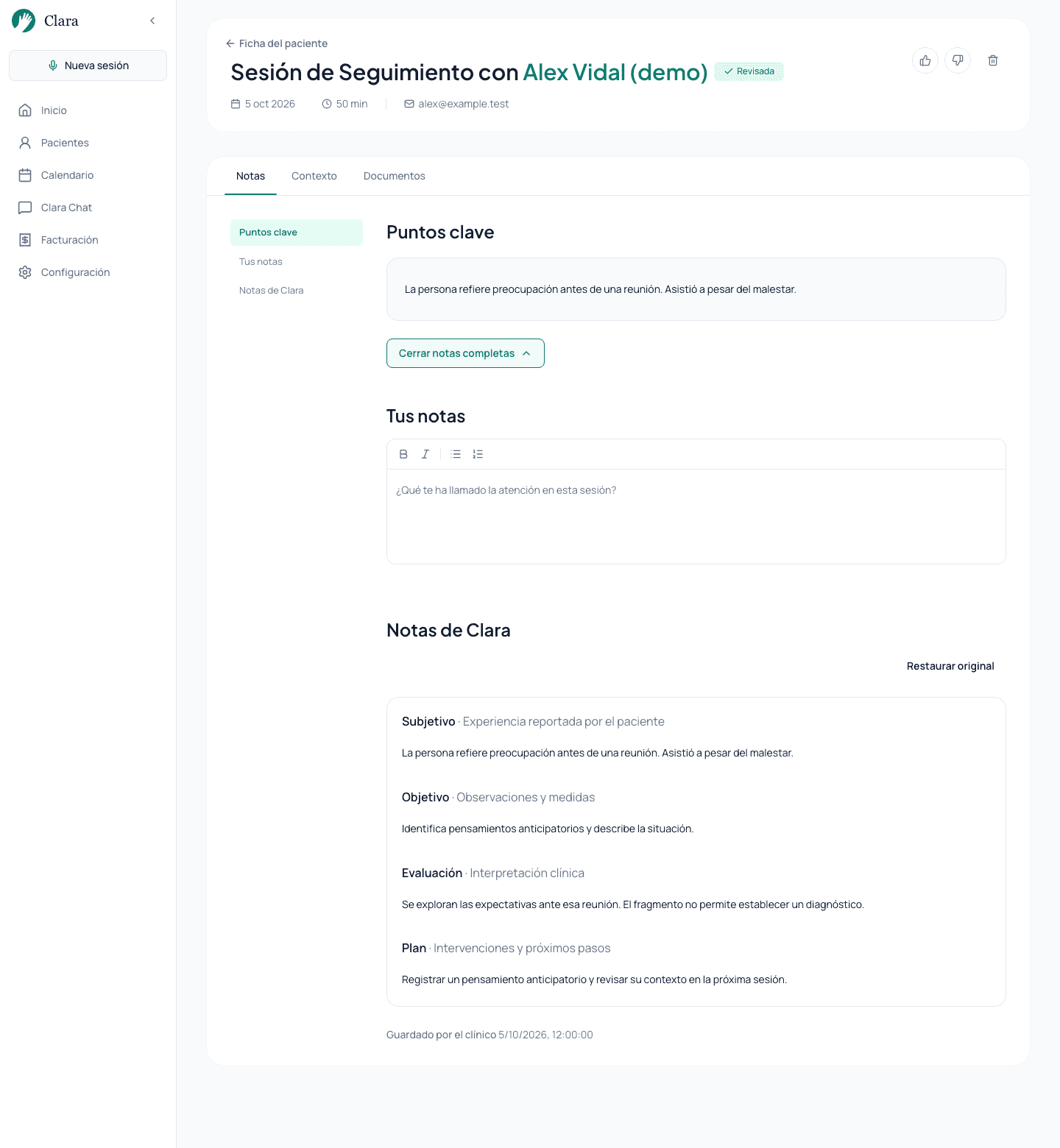This screenshot has width=1060, height=1148.
Task: Delete session with the trash icon
Action: click(993, 60)
